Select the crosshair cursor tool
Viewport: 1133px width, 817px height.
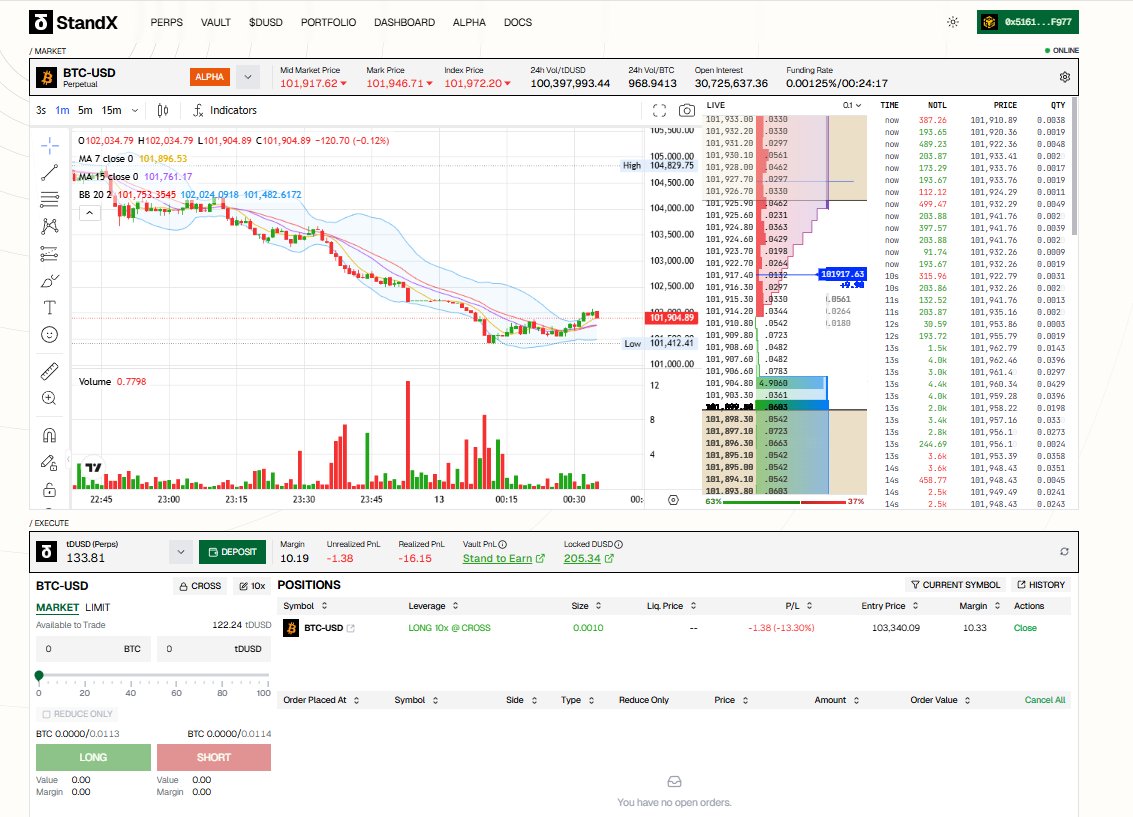(x=50, y=146)
